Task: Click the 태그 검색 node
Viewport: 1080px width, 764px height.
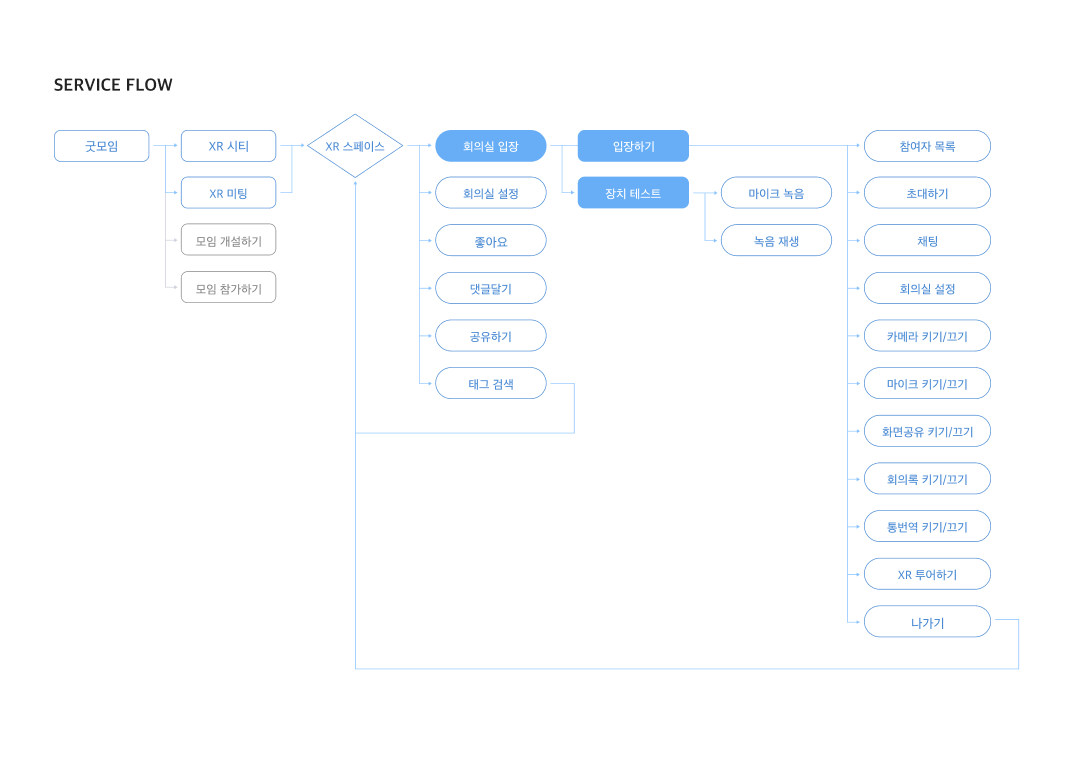Action: [490, 383]
